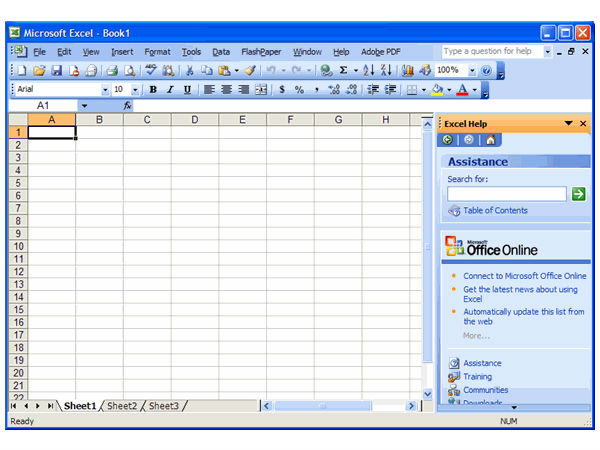
Task: Toggle Italic formatting button
Action: tap(170, 90)
